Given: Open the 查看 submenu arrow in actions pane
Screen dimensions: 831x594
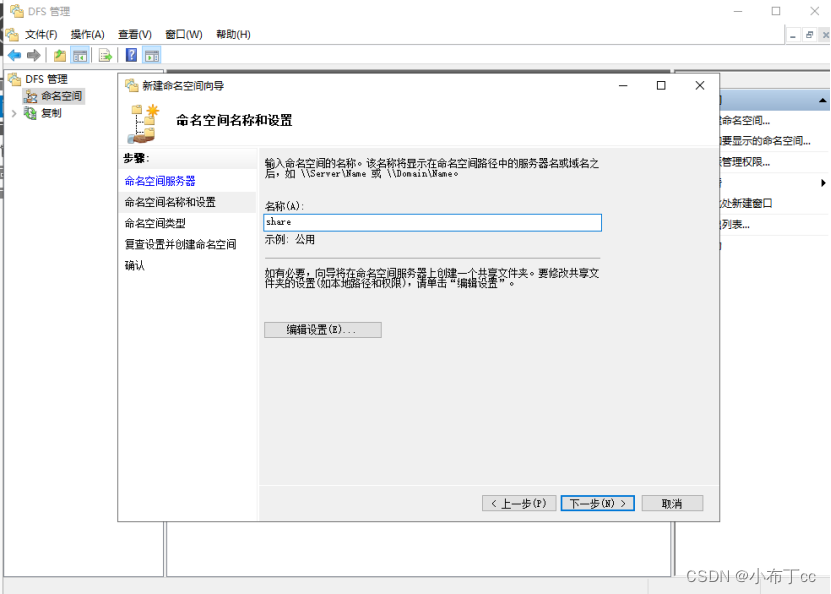Looking at the screenshot, I should coord(823,183).
